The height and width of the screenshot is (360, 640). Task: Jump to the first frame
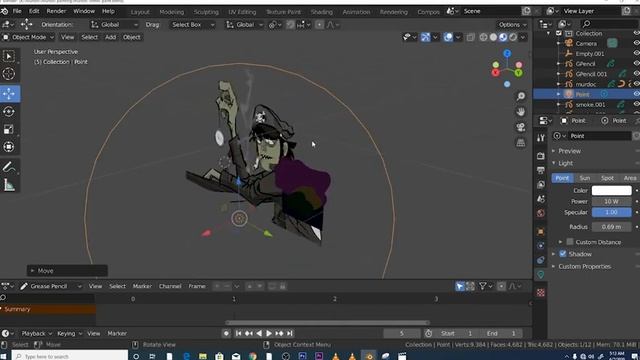238,333
